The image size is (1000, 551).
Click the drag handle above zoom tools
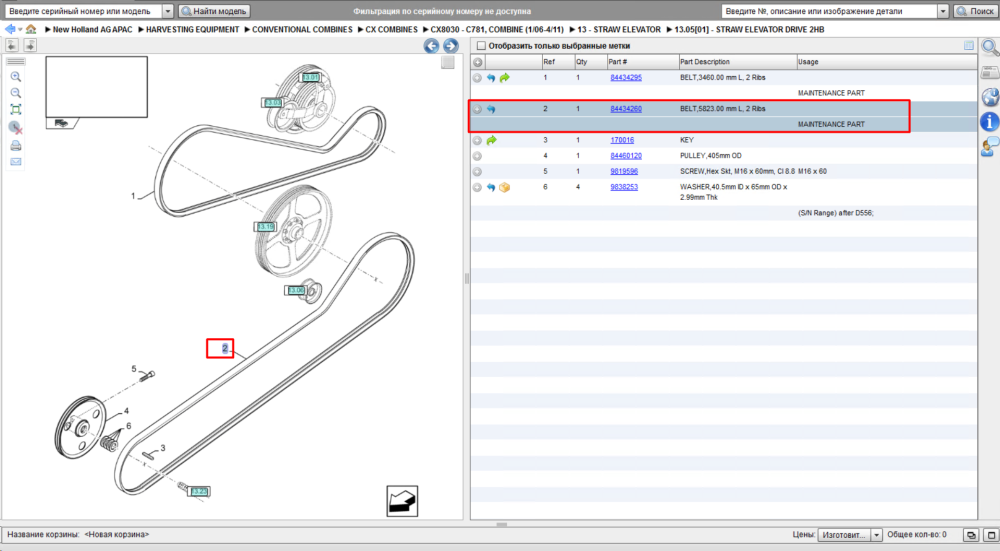click(16, 62)
